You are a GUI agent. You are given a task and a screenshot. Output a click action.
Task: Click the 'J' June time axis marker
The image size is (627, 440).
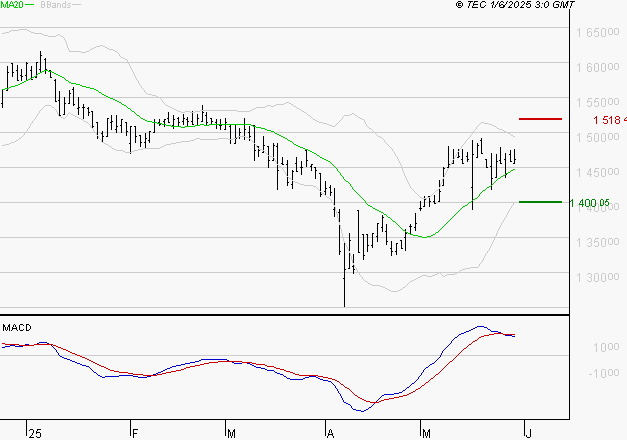(527, 432)
